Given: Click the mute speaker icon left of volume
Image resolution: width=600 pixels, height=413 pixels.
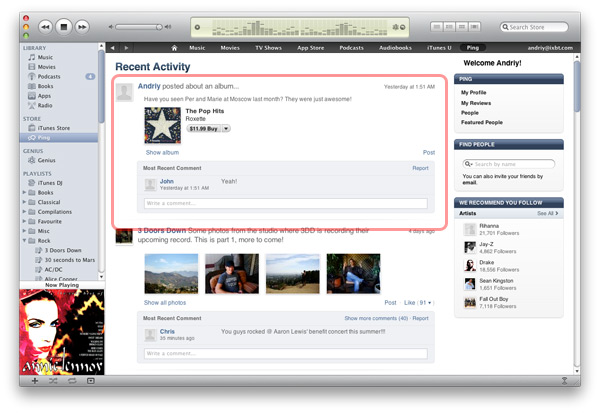Looking at the screenshot, I should pyautogui.click(x=111, y=27).
